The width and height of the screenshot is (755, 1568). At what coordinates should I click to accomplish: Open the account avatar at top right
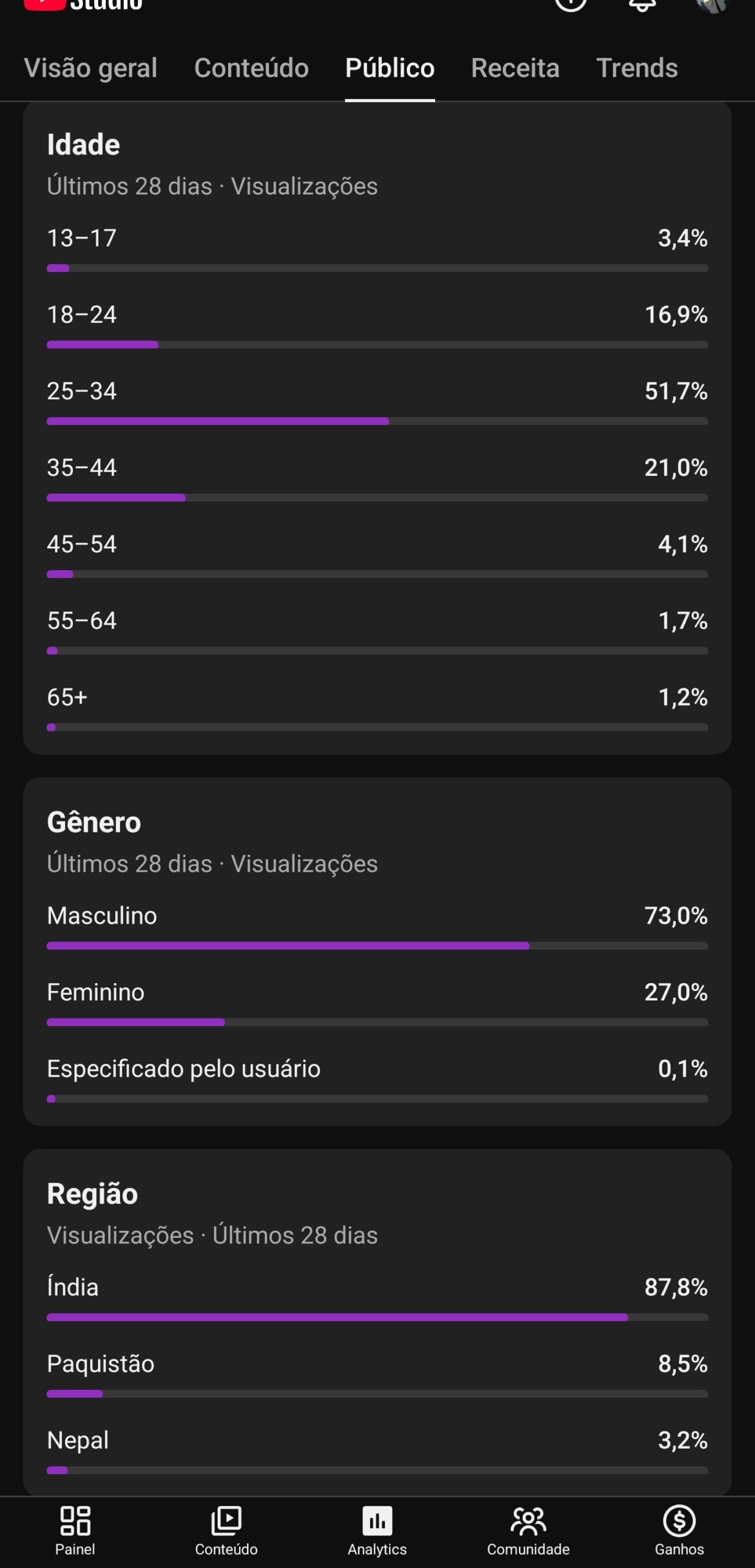point(713,5)
